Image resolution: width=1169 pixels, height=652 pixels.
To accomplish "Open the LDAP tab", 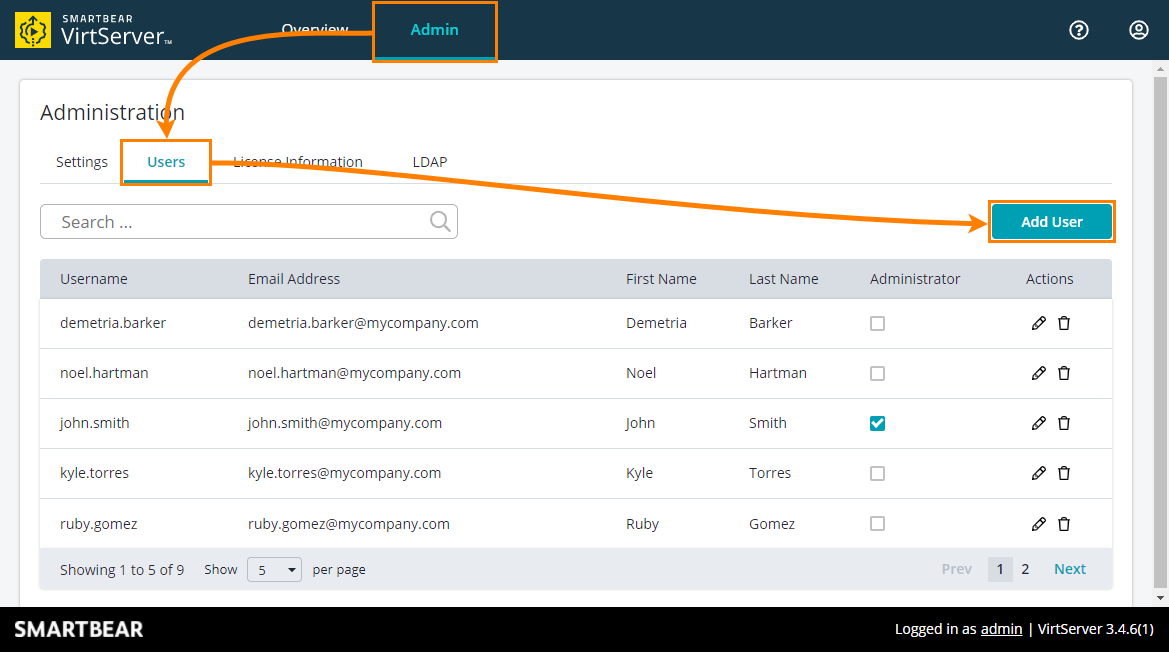I will [x=429, y=161].
